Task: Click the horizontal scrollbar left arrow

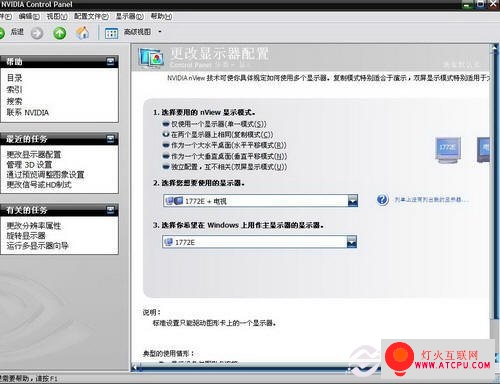Action: 134,368
